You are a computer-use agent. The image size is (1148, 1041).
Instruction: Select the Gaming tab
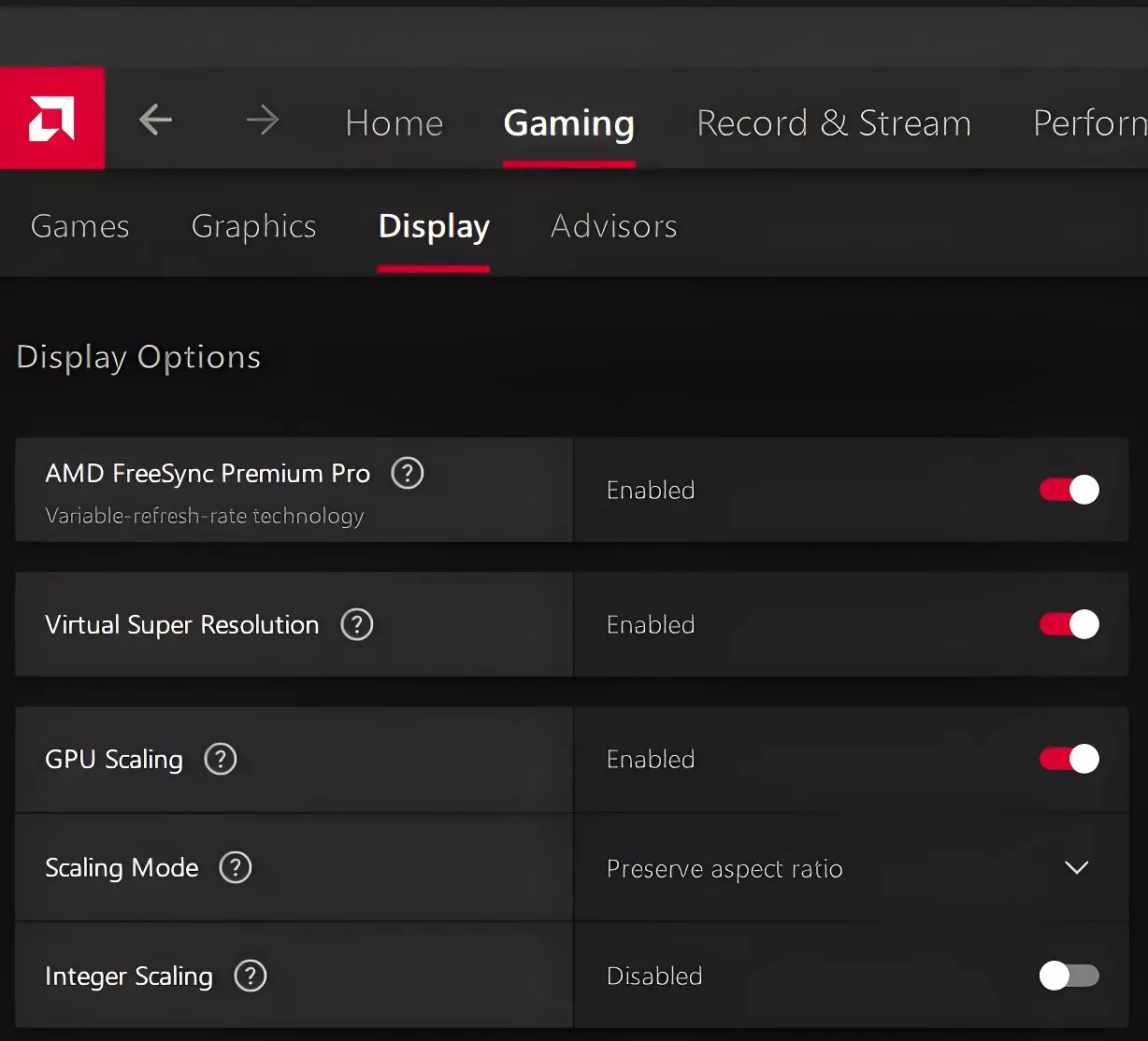pyautogui.click(x=569, y=124)
